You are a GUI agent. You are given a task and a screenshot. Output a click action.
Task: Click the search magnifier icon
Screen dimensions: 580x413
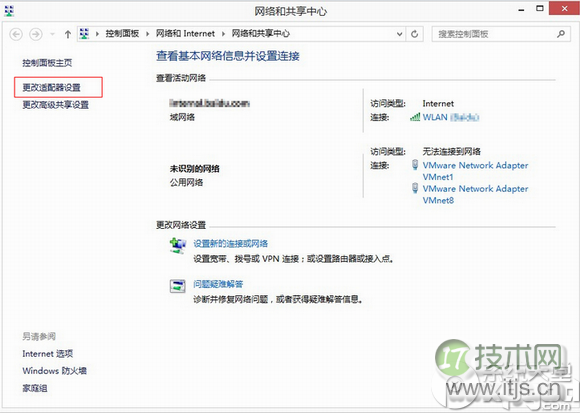561,34
